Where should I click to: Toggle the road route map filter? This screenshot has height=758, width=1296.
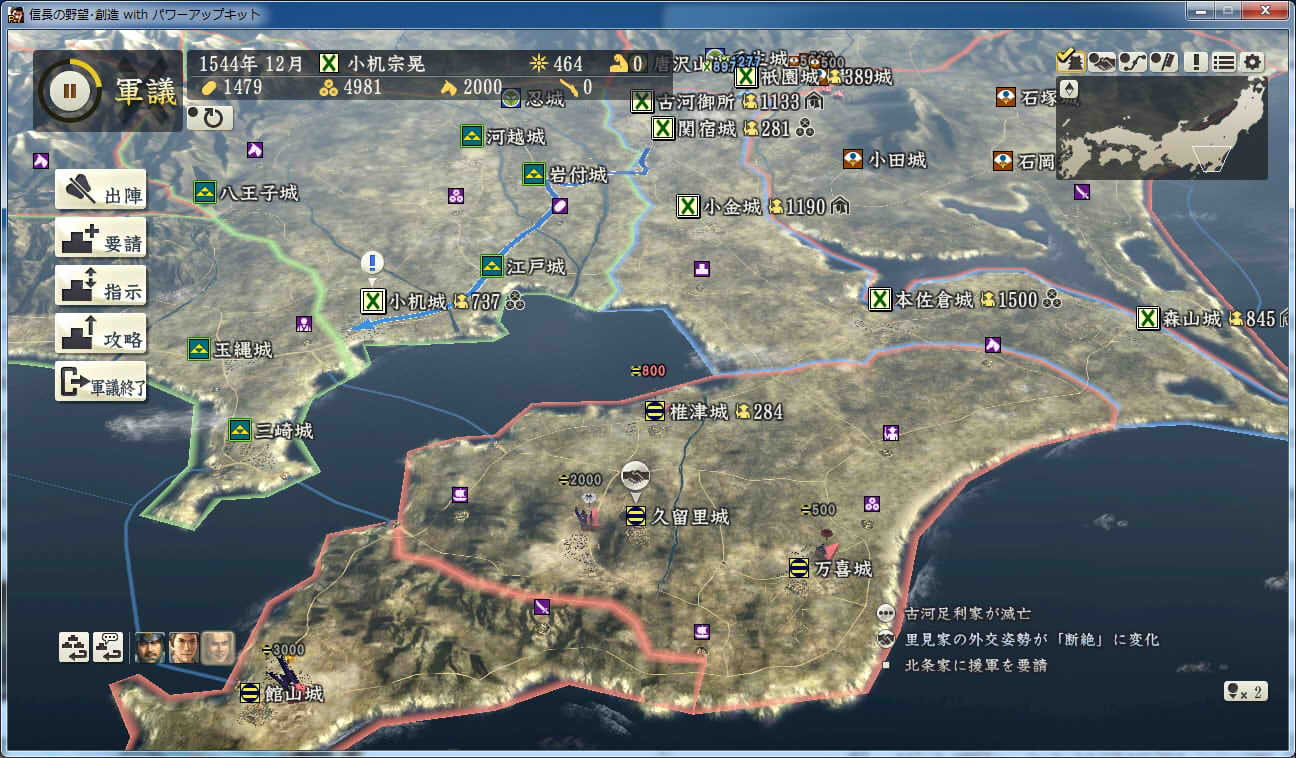(1132, 62)
